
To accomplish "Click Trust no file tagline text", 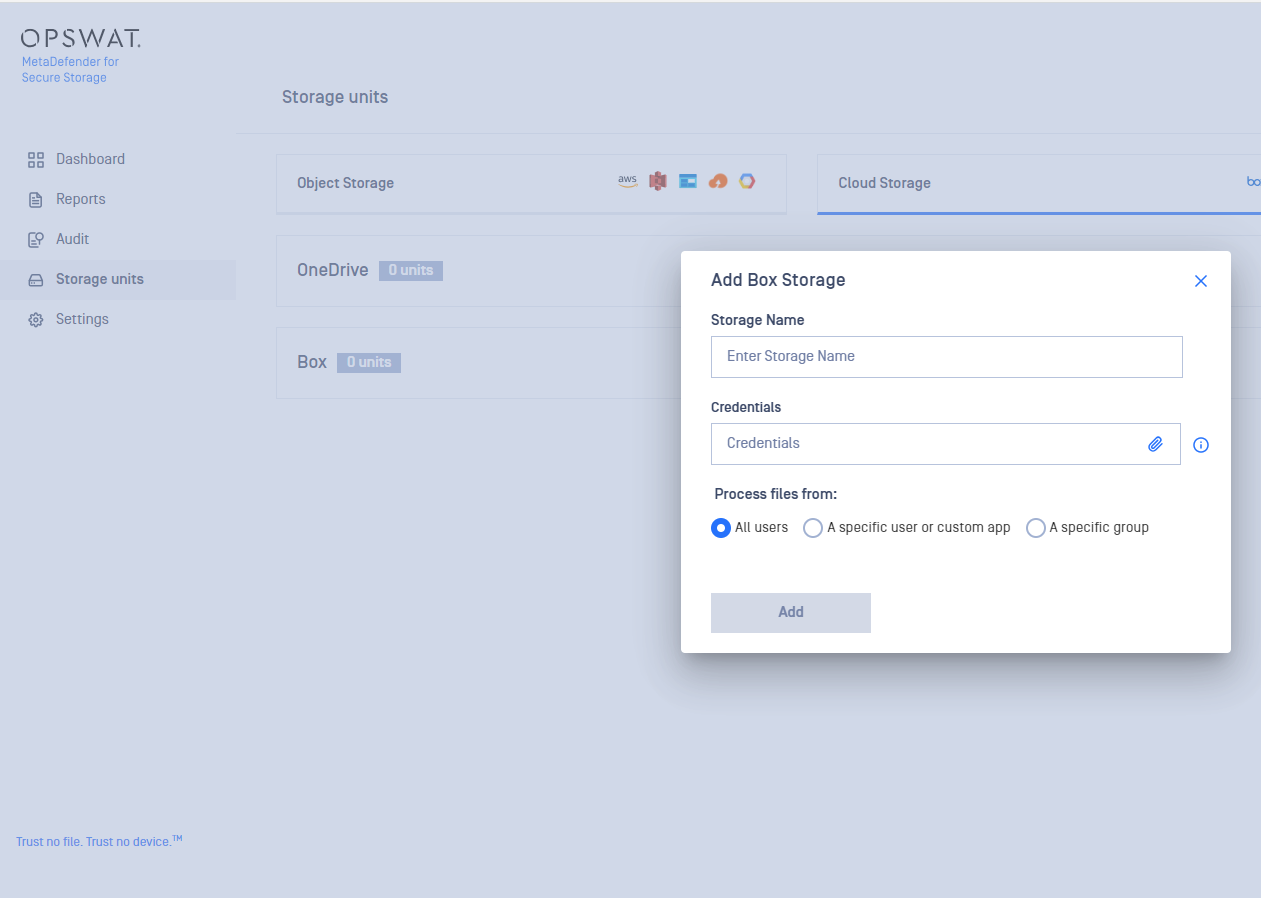I will [99, 841].
